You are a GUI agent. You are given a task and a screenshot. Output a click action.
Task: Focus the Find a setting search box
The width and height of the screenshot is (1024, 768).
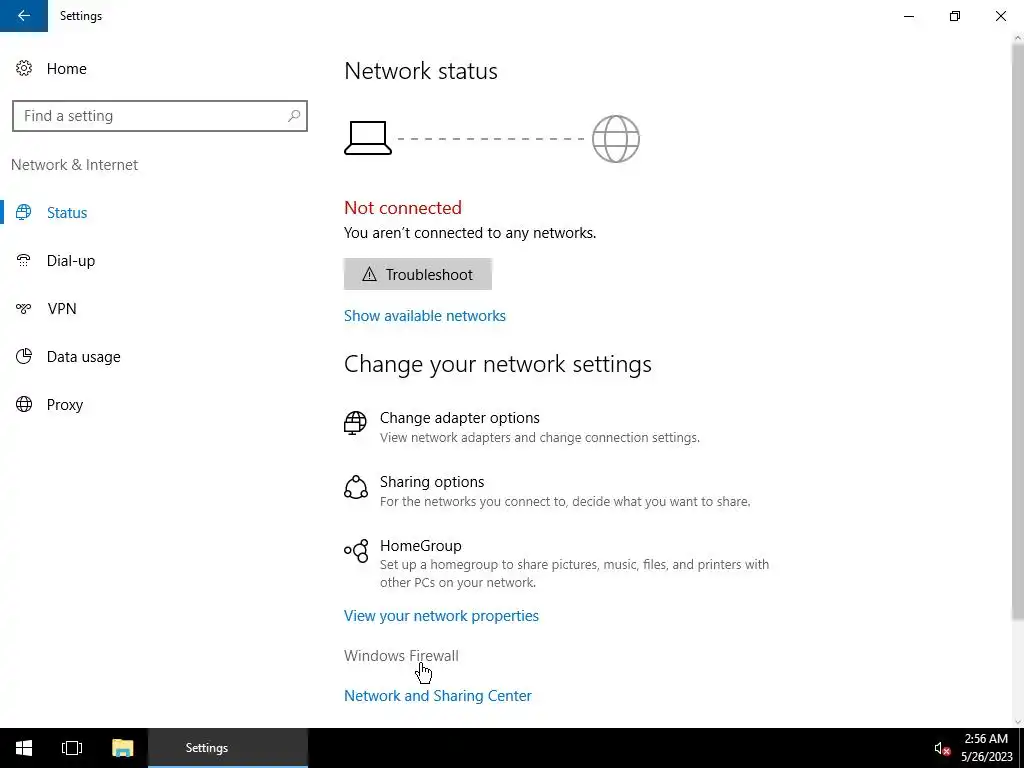coord(159,116)
